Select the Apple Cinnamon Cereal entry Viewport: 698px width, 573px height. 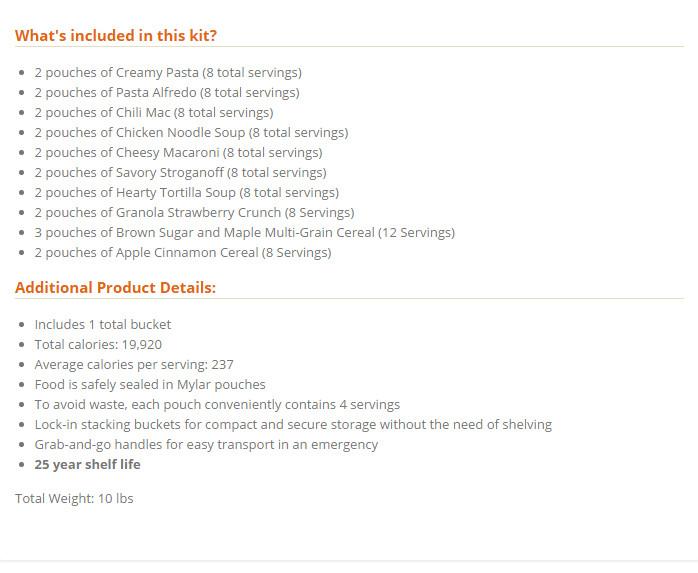click(x=183, y=252)
